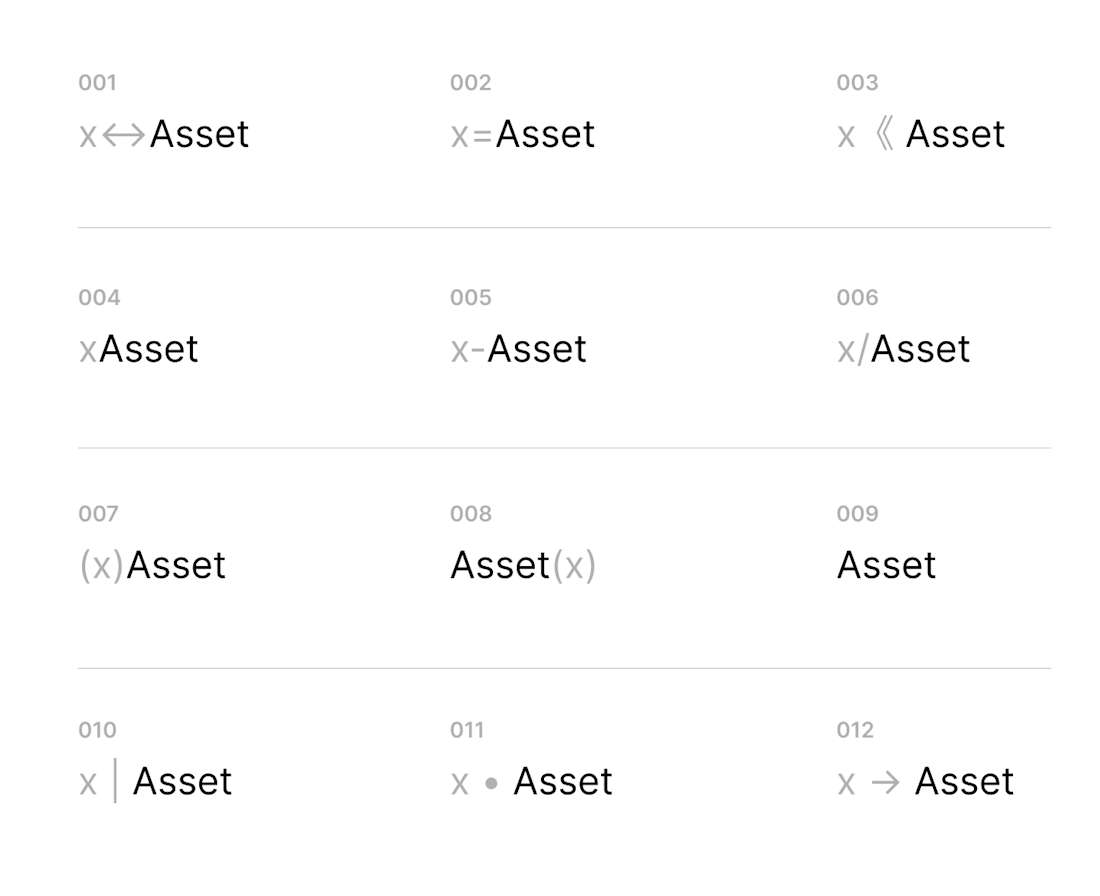
Task: Select the 004 xAsset wordmark
Action: [138, 349]
